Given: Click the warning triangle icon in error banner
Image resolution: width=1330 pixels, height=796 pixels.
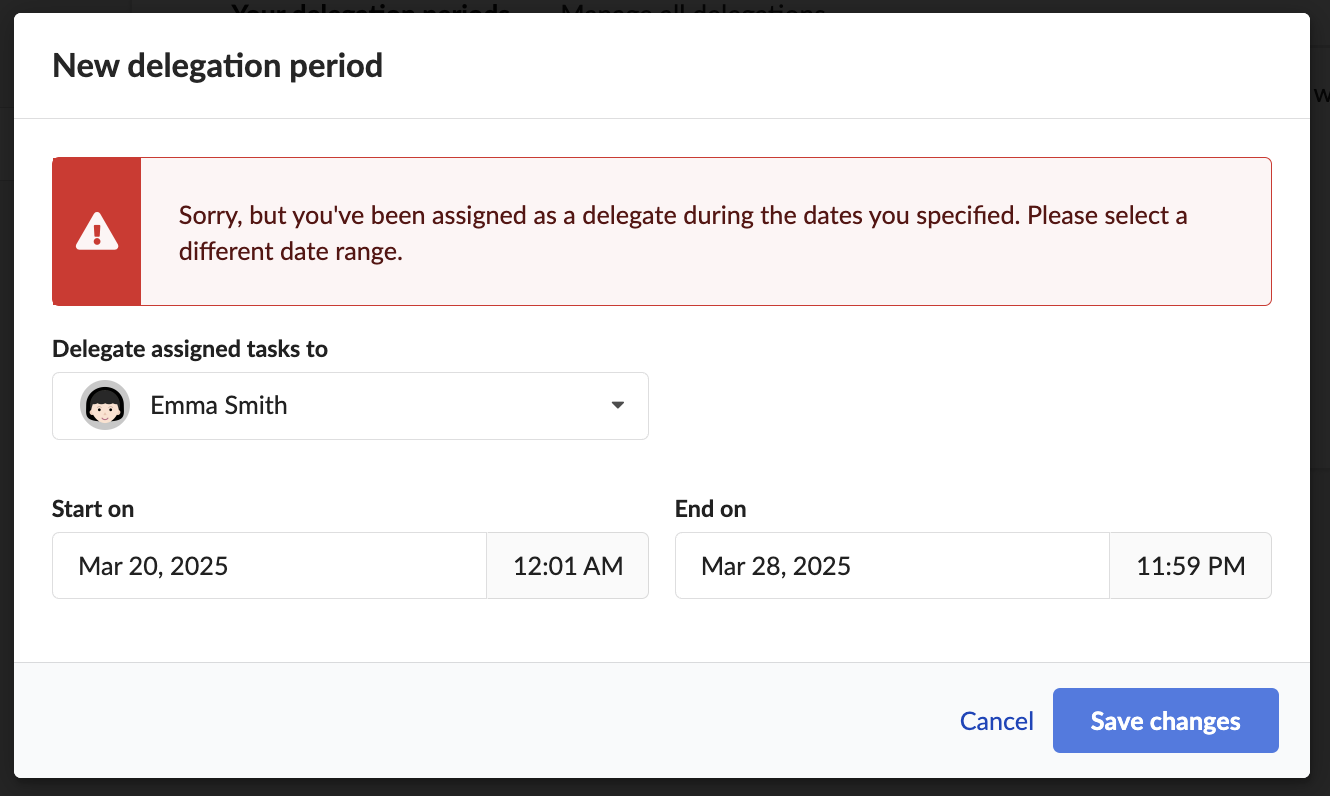Looking at the screenshot, I should coord(97,231).
